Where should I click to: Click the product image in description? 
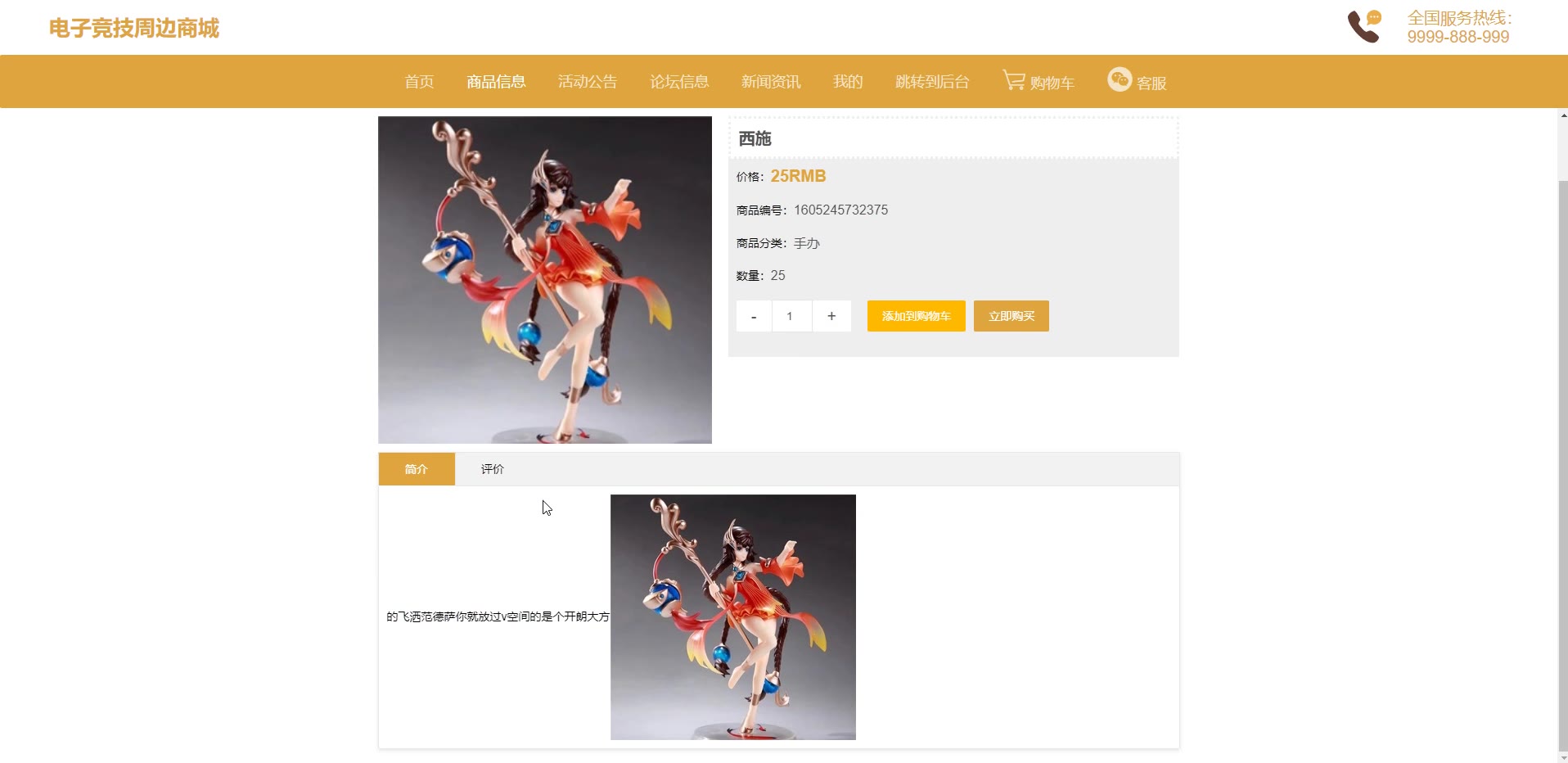pos(733,617)
